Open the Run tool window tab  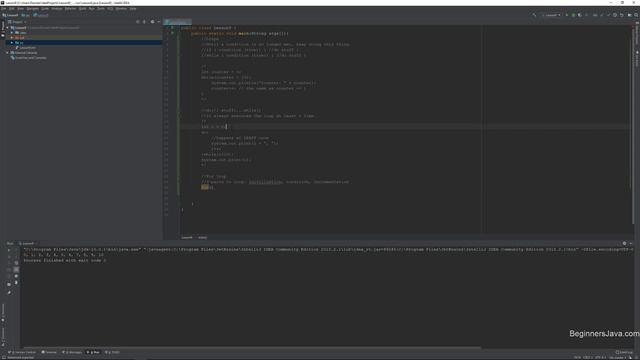click(94, 352)
